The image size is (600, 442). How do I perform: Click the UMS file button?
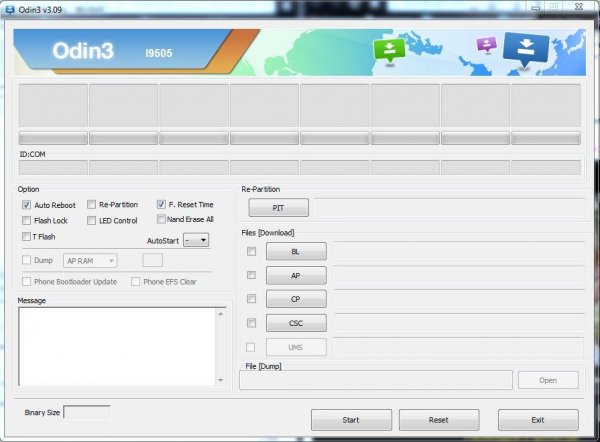[x=296, y=347]
